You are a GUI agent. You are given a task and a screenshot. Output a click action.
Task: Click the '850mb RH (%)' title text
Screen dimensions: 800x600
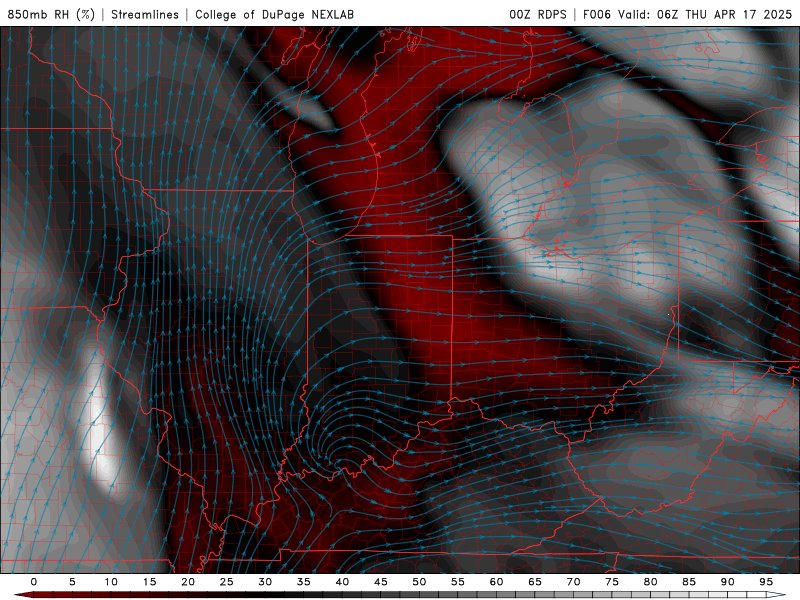(51, 14)
